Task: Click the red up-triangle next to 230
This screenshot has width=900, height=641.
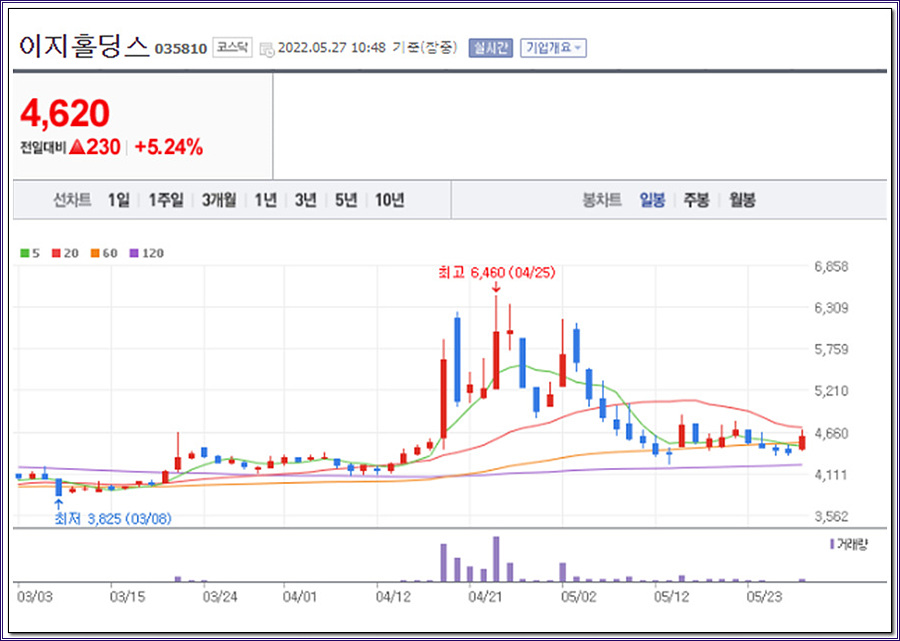Action: [x=77, y=147]
